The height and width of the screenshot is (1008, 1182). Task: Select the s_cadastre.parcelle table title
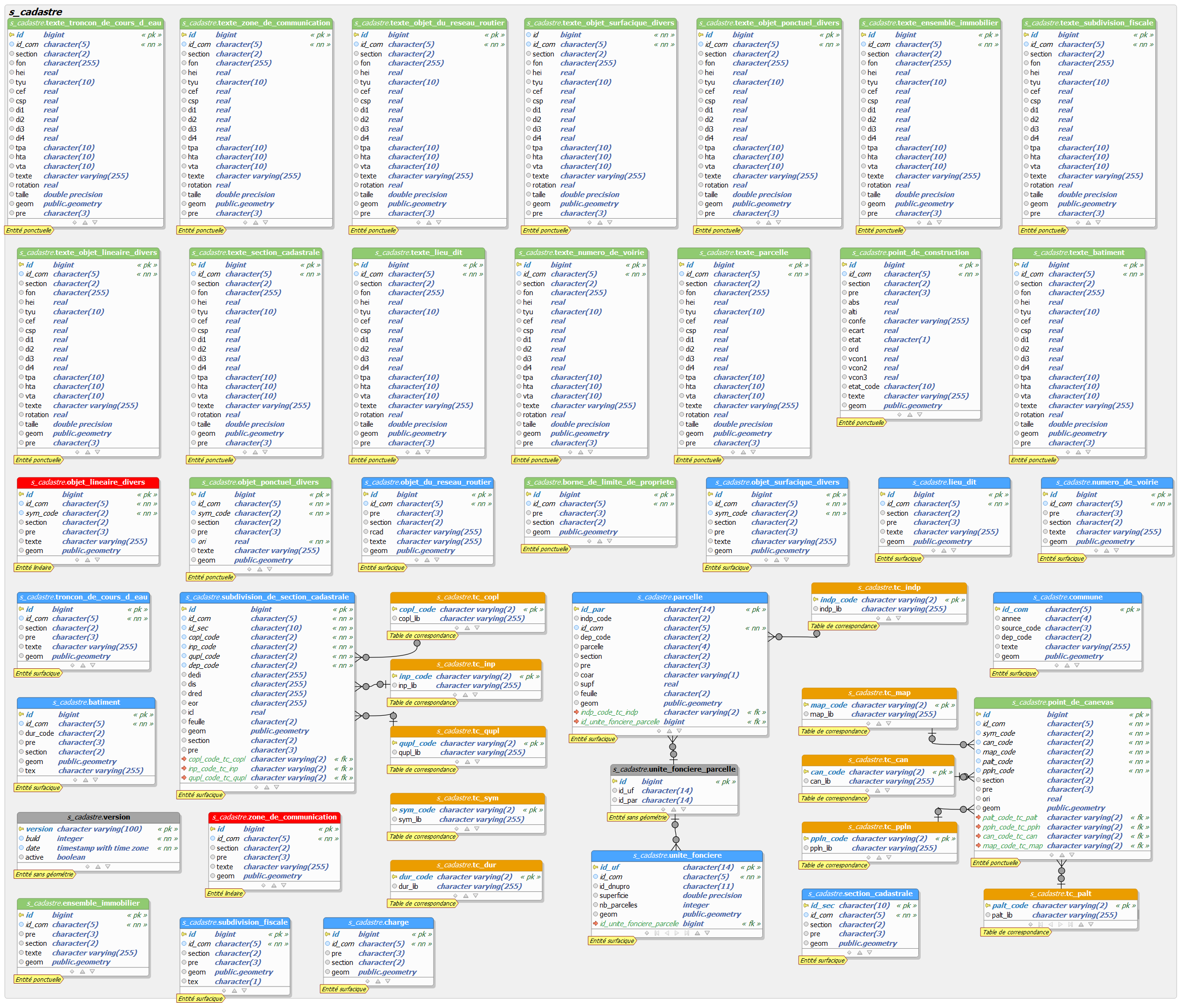point(670,597)
